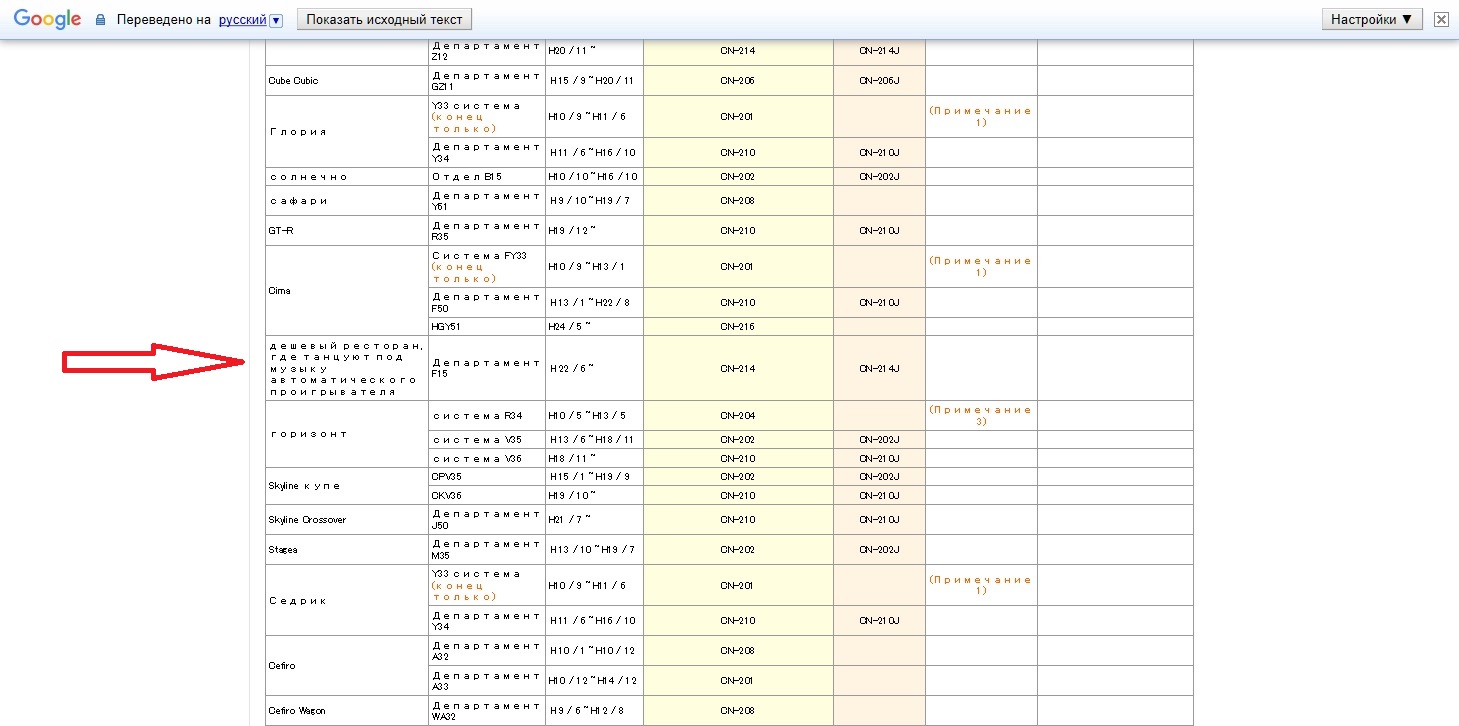Click the H21 / 7 ~ date cell
This screenshot has width=1459, height=726.
pos(594,520)
